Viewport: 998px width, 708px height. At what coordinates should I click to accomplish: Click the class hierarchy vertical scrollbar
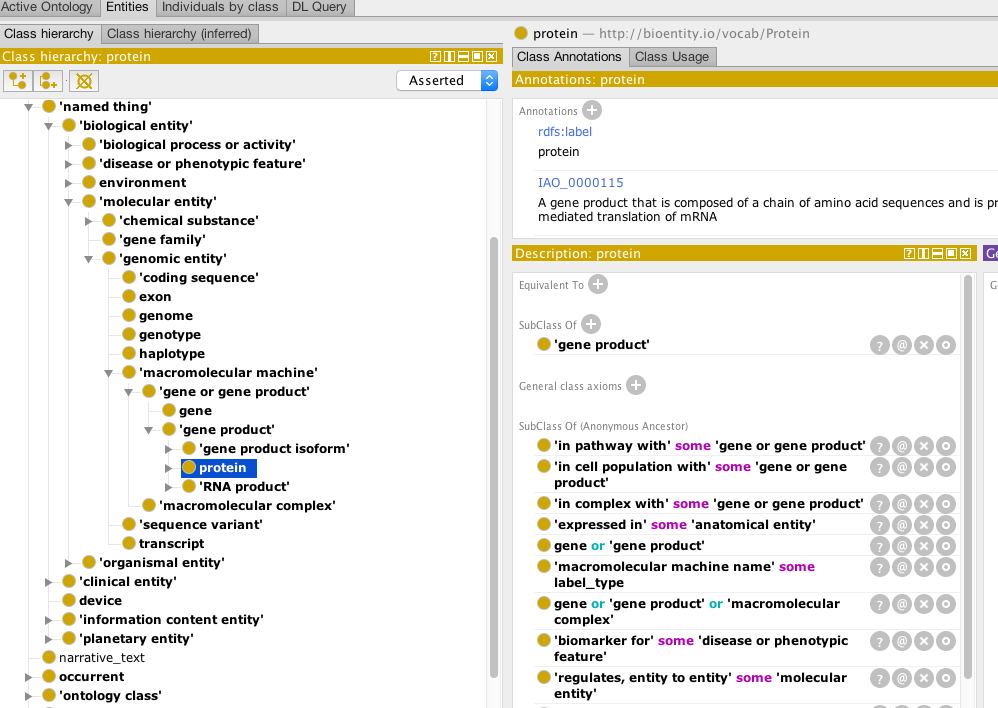pos(494,457)
